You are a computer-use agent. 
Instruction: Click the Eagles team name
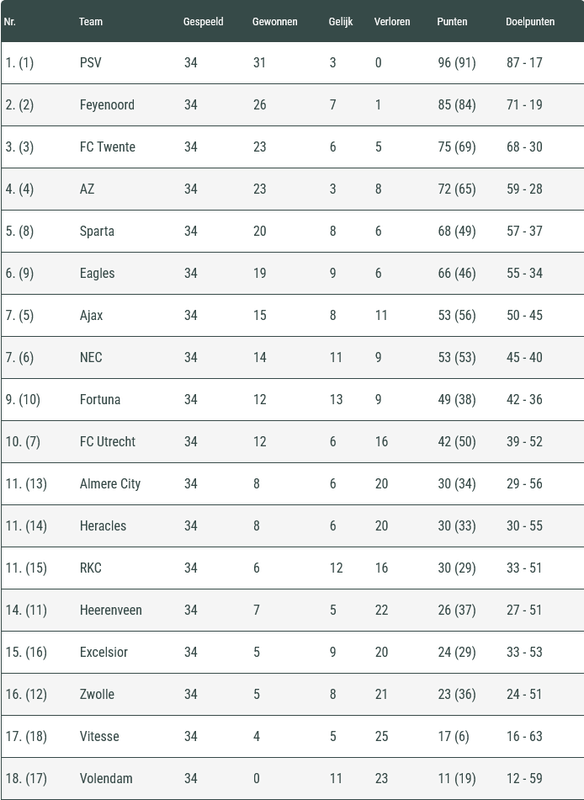(97, 273)
